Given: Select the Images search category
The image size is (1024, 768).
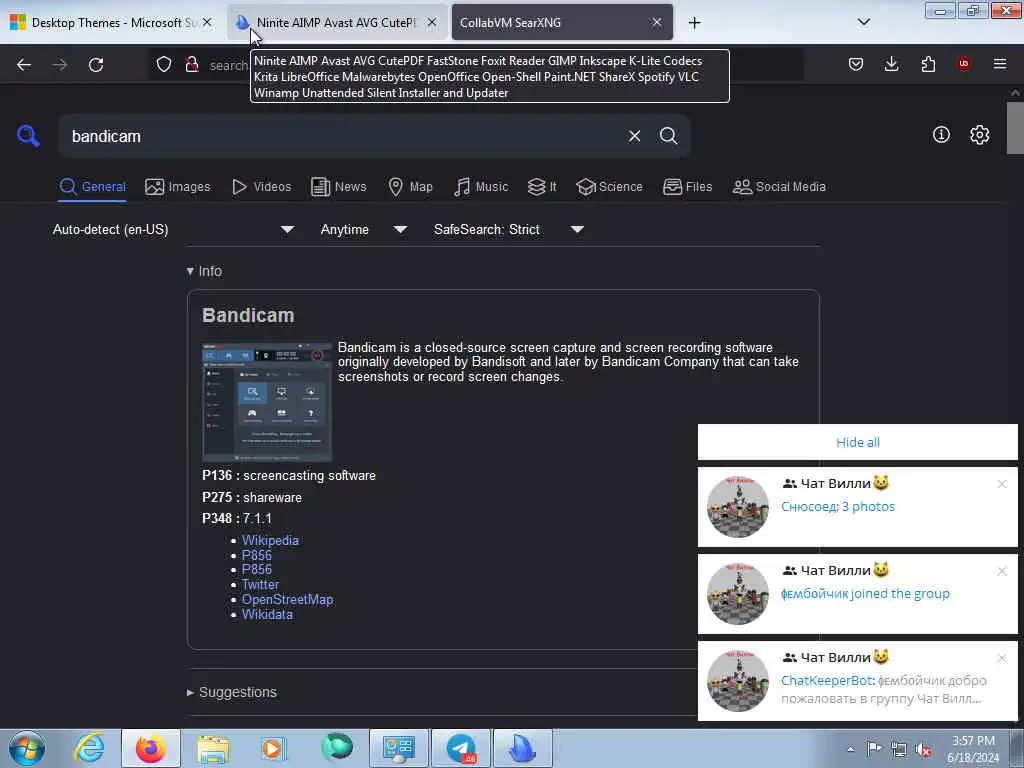Looking at the screenshot, I should click(x=178, y=187).
